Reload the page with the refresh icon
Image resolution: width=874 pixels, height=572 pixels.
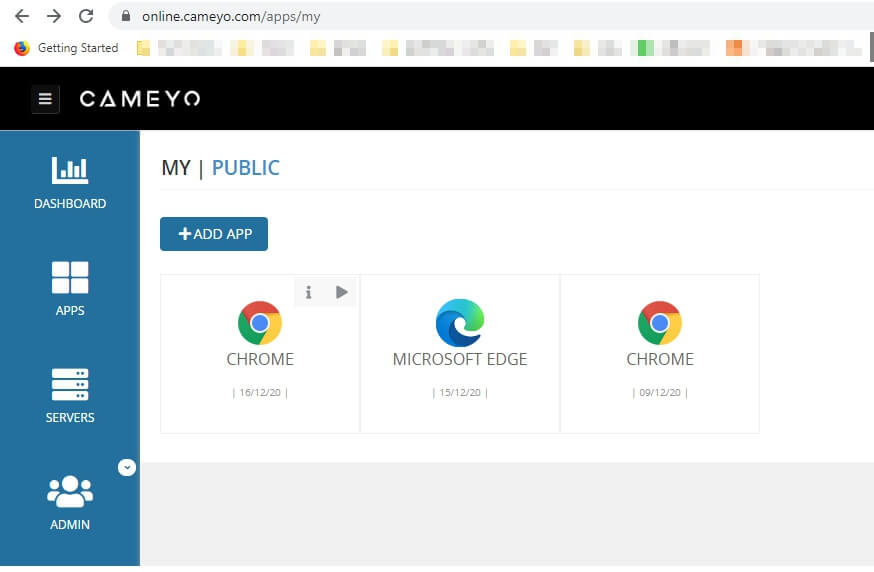(86, 16)
